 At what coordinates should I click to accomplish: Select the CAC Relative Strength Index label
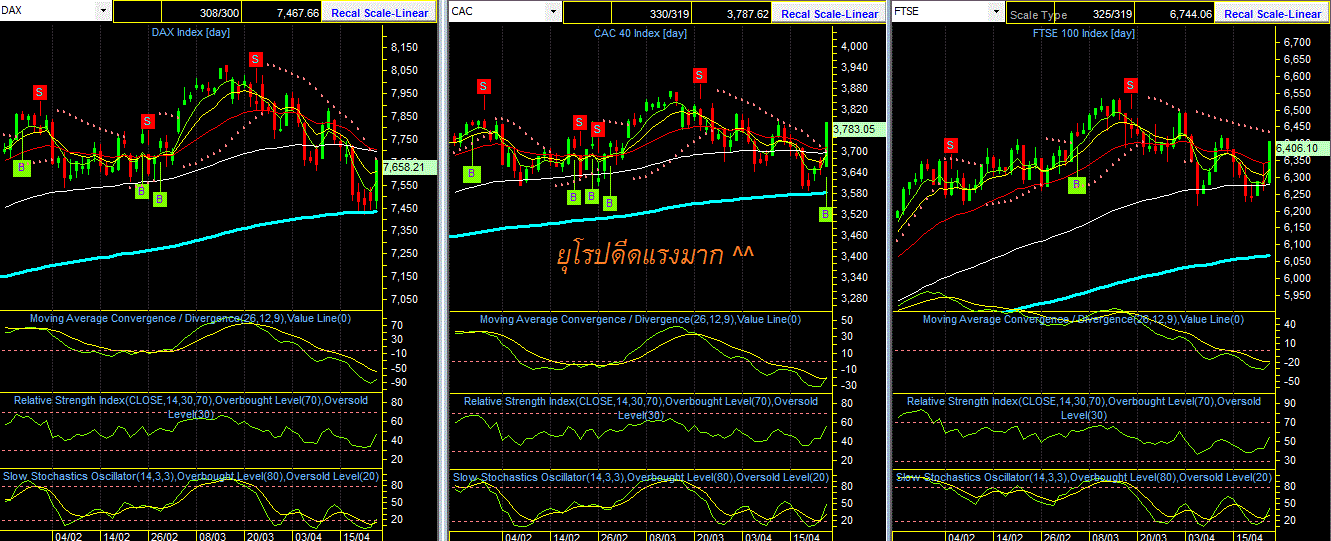[x=640, y=408]
